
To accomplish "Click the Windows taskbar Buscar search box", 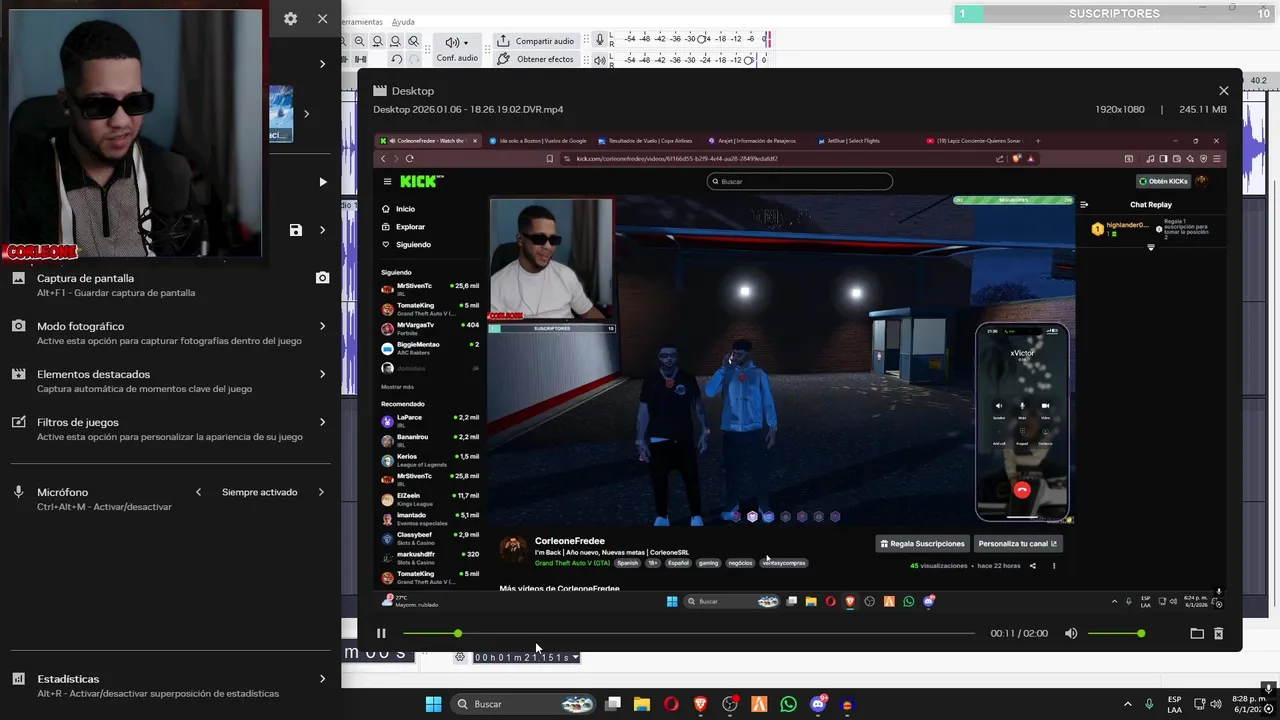I will pyautogui.click(x=525, y=704).
